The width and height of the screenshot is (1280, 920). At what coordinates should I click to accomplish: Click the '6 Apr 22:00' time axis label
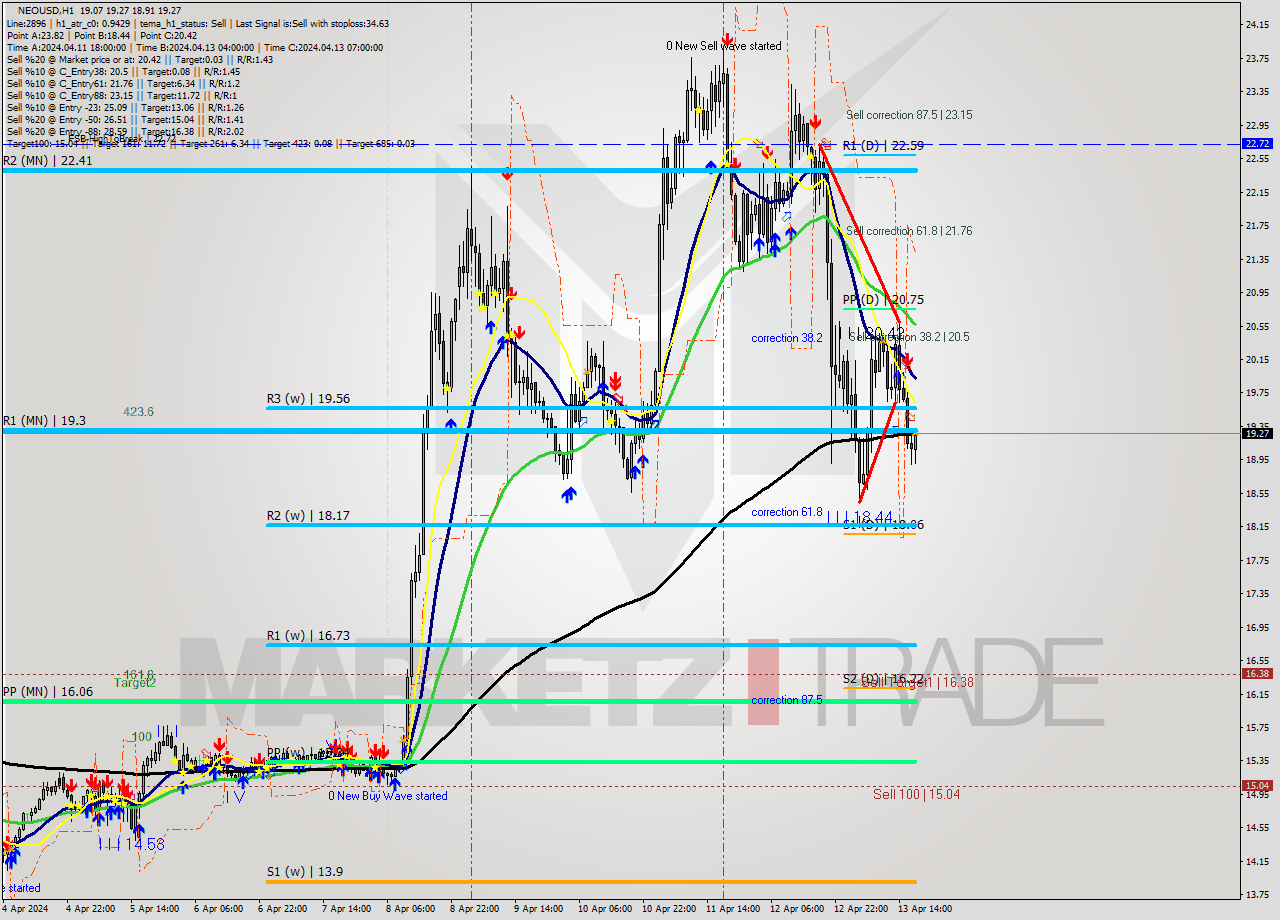point(282,909)
